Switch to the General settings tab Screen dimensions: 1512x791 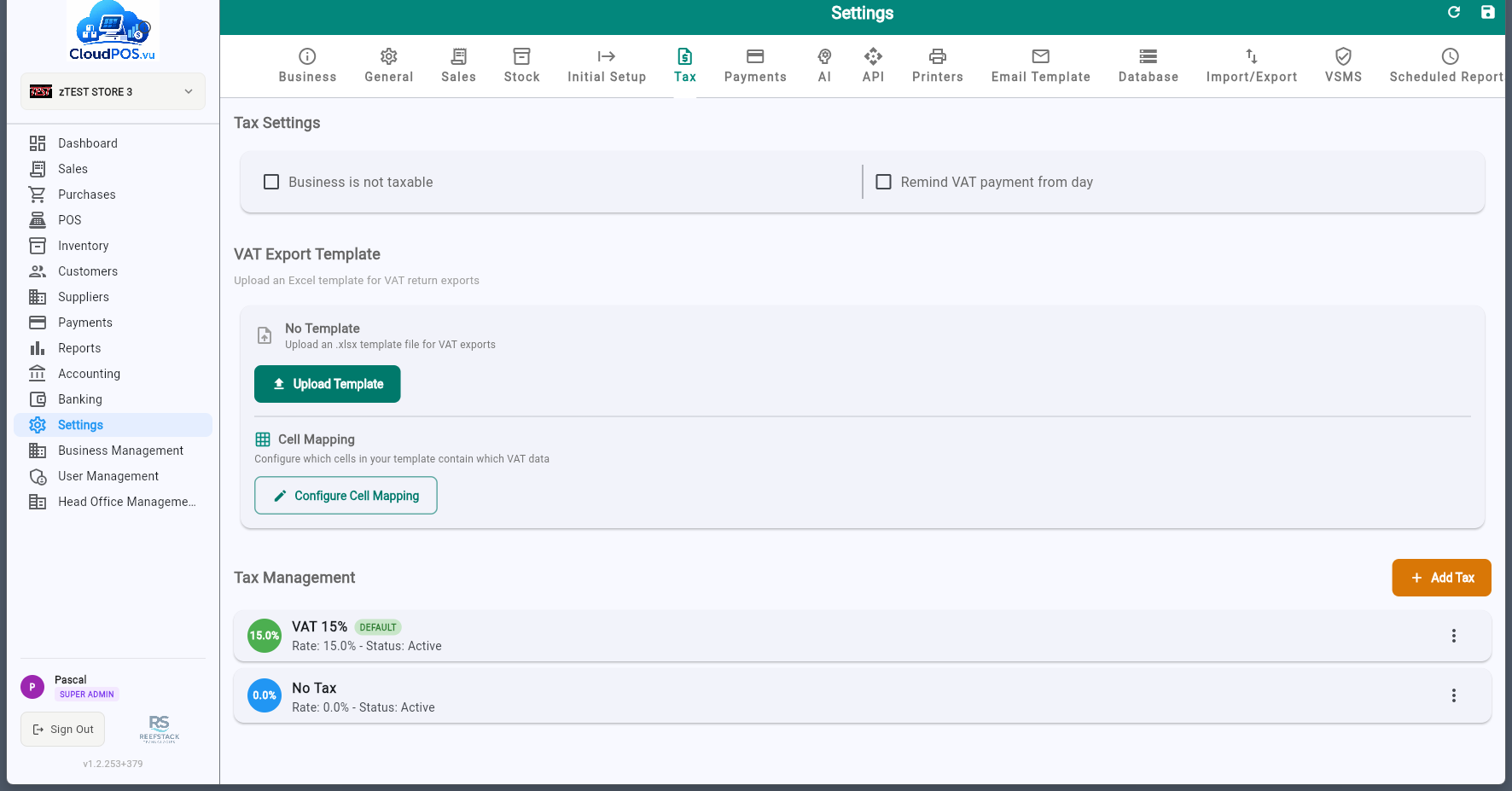pyautogui.click(x=389, y=66)
